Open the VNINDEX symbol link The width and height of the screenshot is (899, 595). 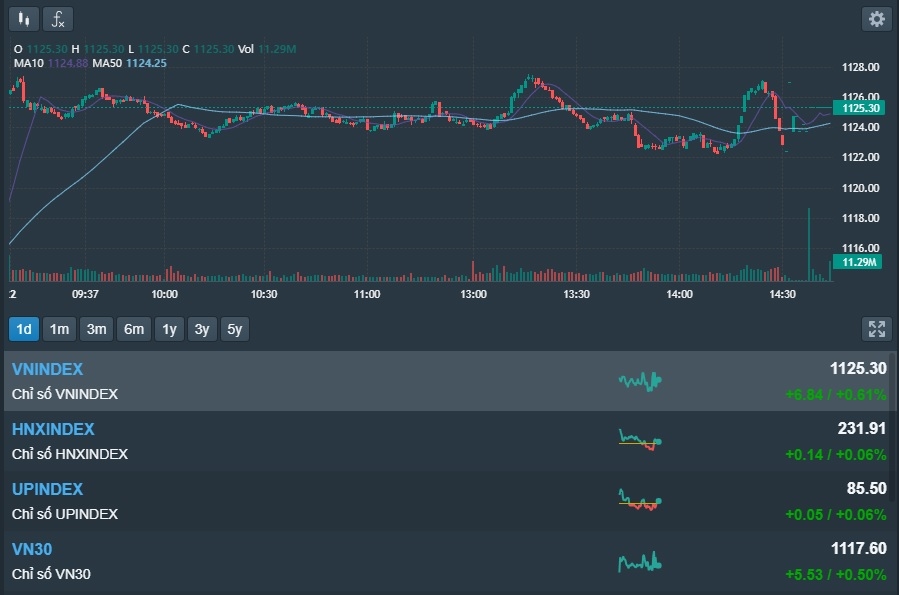[47, 370]
